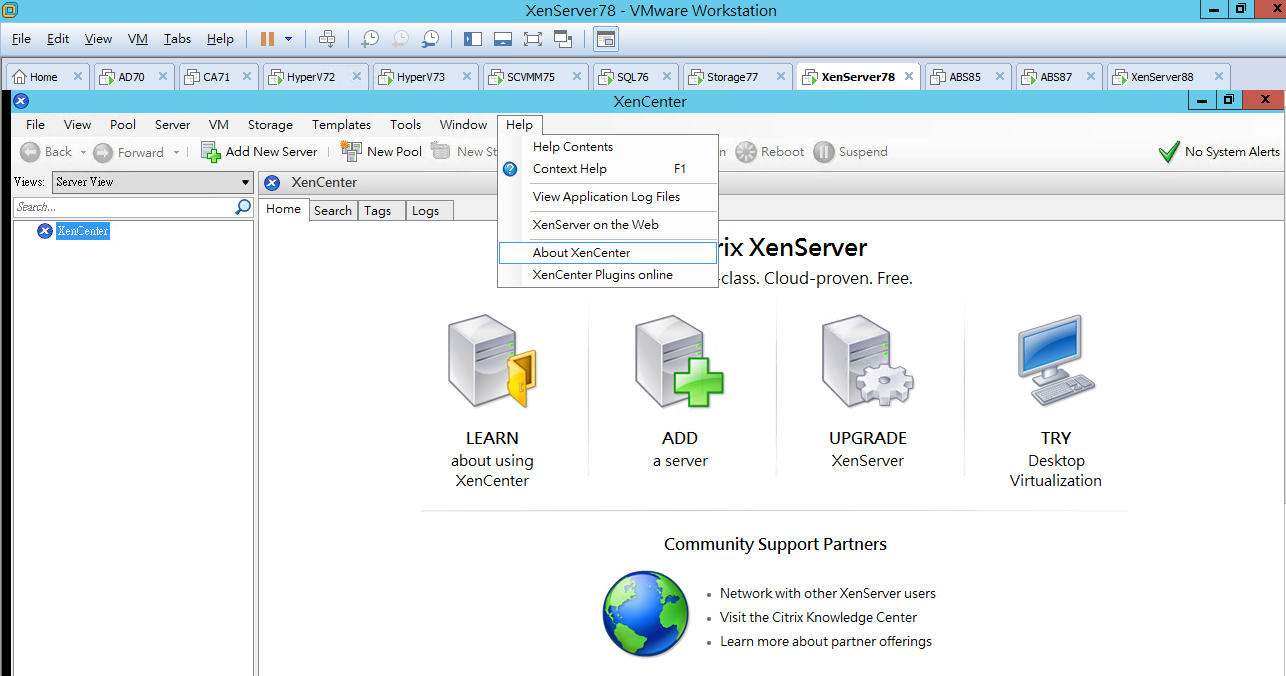Click the TRY Desktop Virtualization icon

[1056, 362]
